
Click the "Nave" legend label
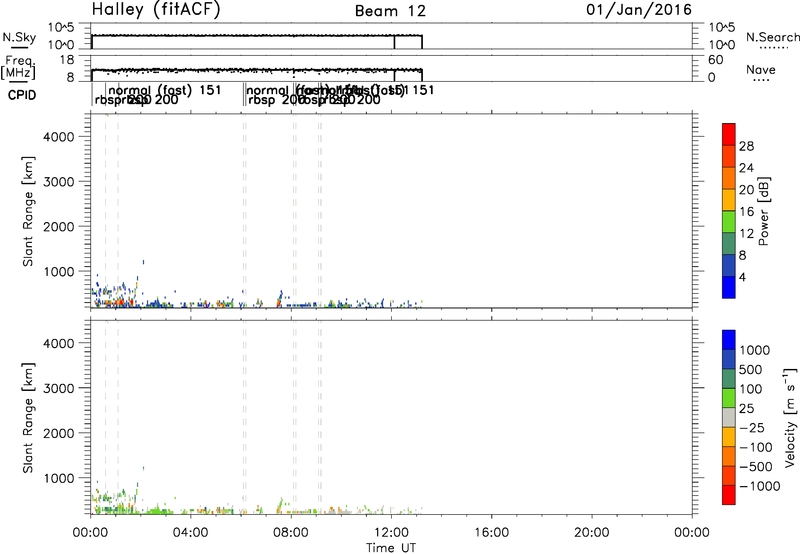[x=761, y=69]
